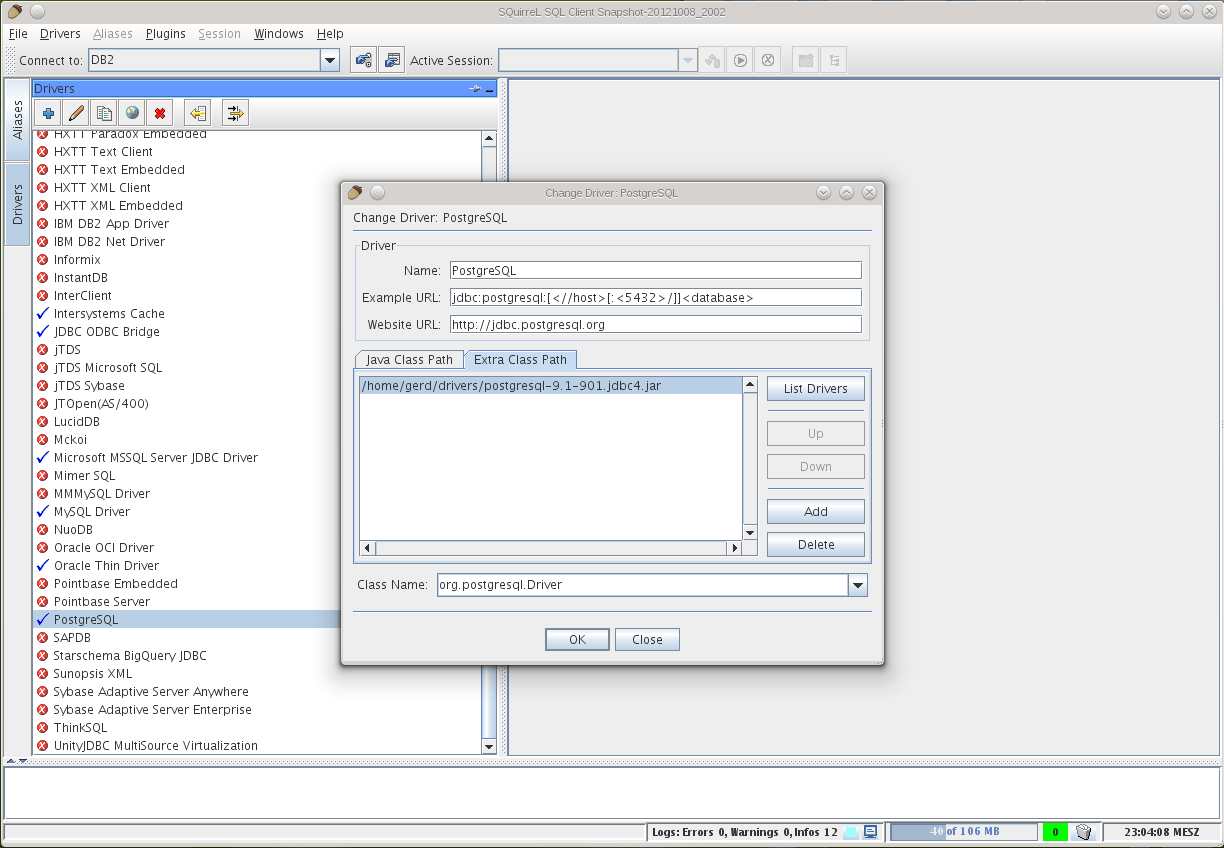1224x848 pixels.
Task: Click the memory usage bar showing 40 of 106 MB
Action: pyautogui.click(x=963, y=831)
